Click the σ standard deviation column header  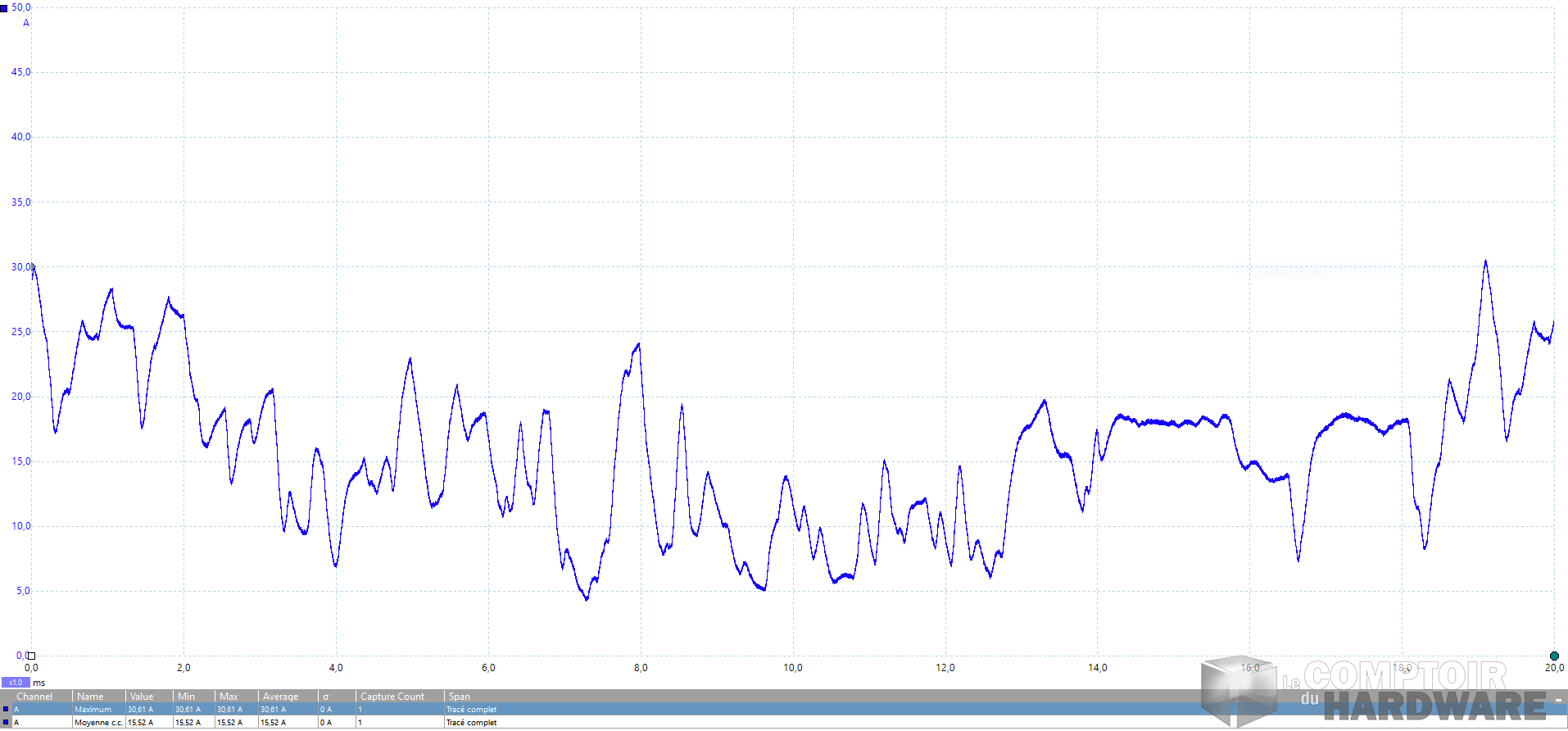(326, 697)
